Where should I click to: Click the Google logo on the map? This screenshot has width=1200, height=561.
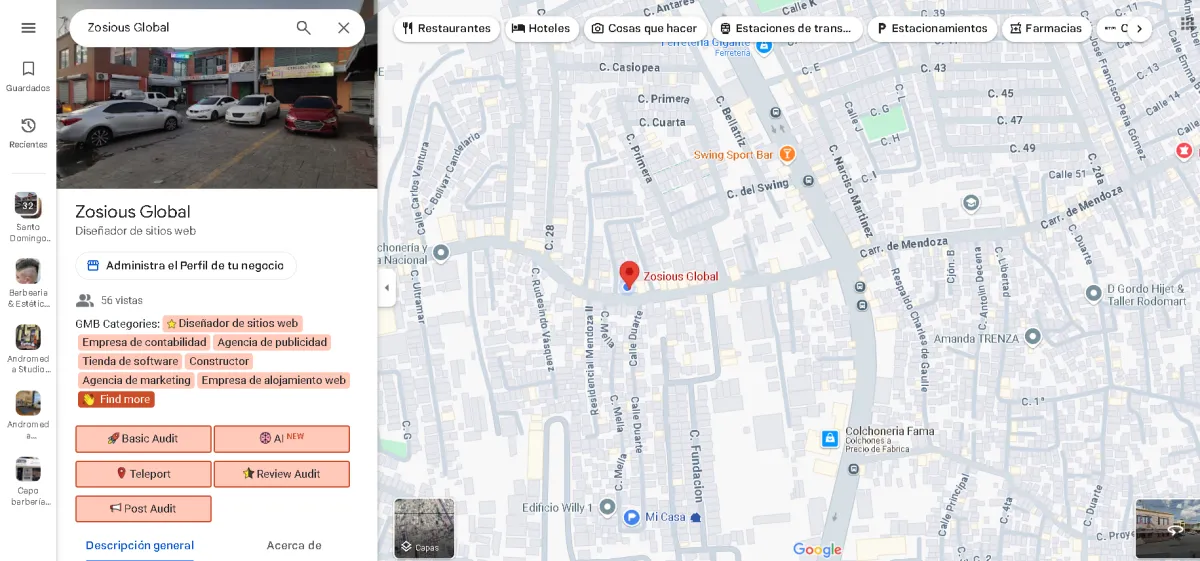(817, 549)
